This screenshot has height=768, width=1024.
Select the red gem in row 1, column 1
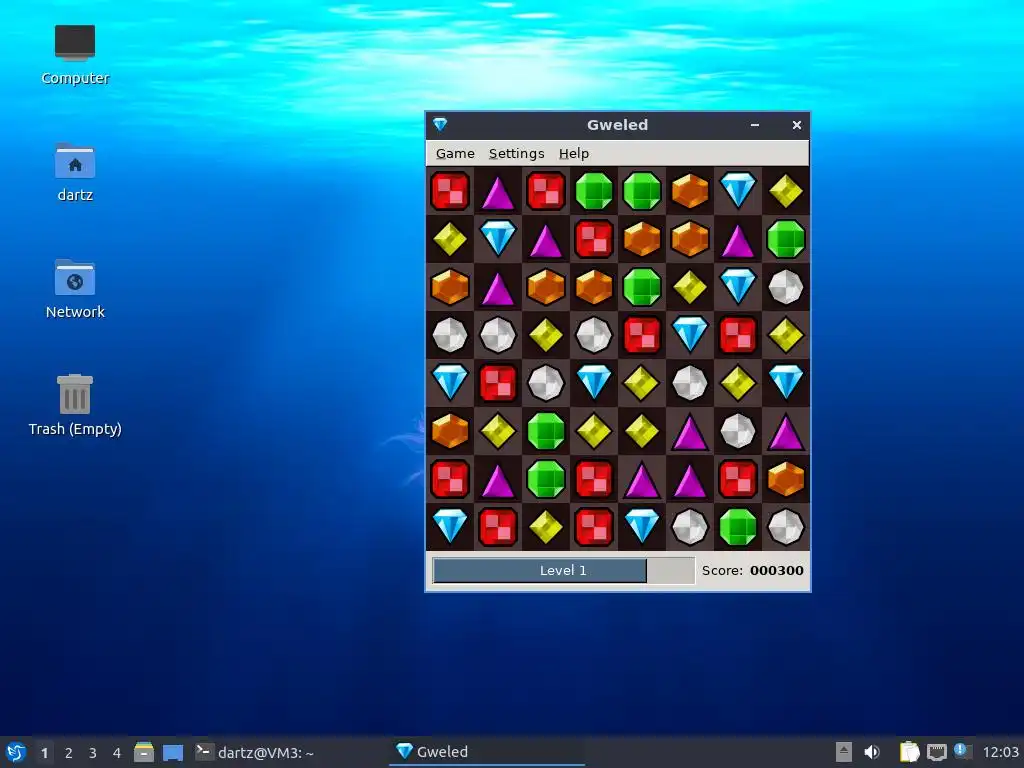coord(450,191)
